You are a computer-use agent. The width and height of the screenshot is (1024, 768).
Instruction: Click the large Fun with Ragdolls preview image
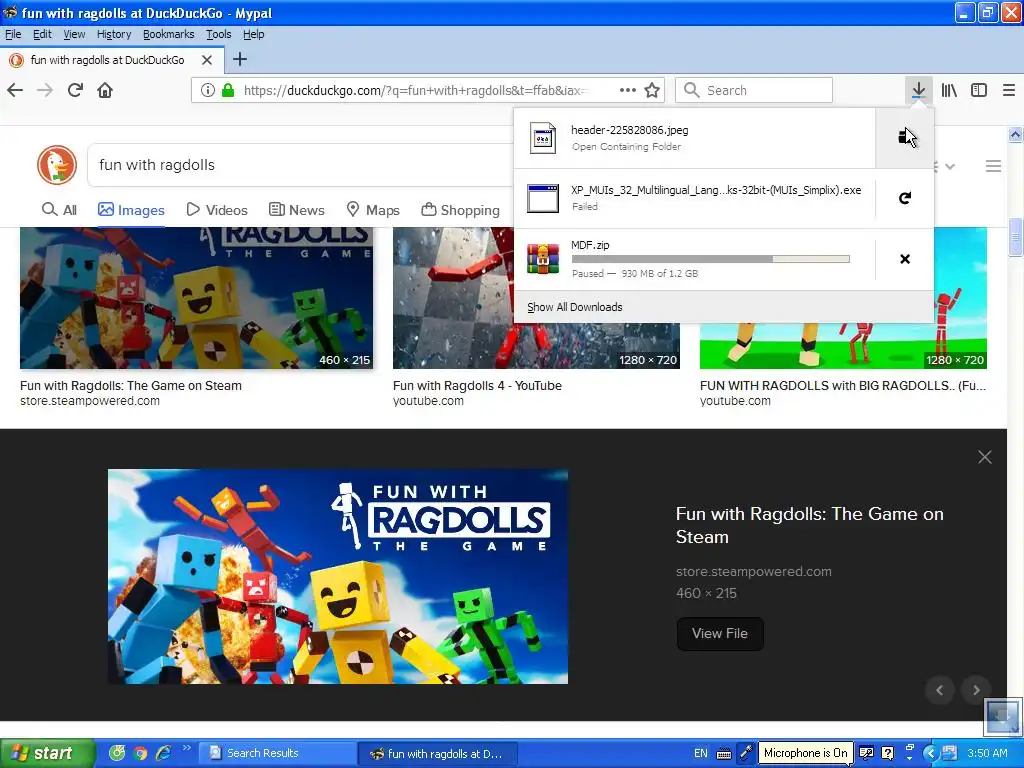pyautogui.click(x=338, y=577)
